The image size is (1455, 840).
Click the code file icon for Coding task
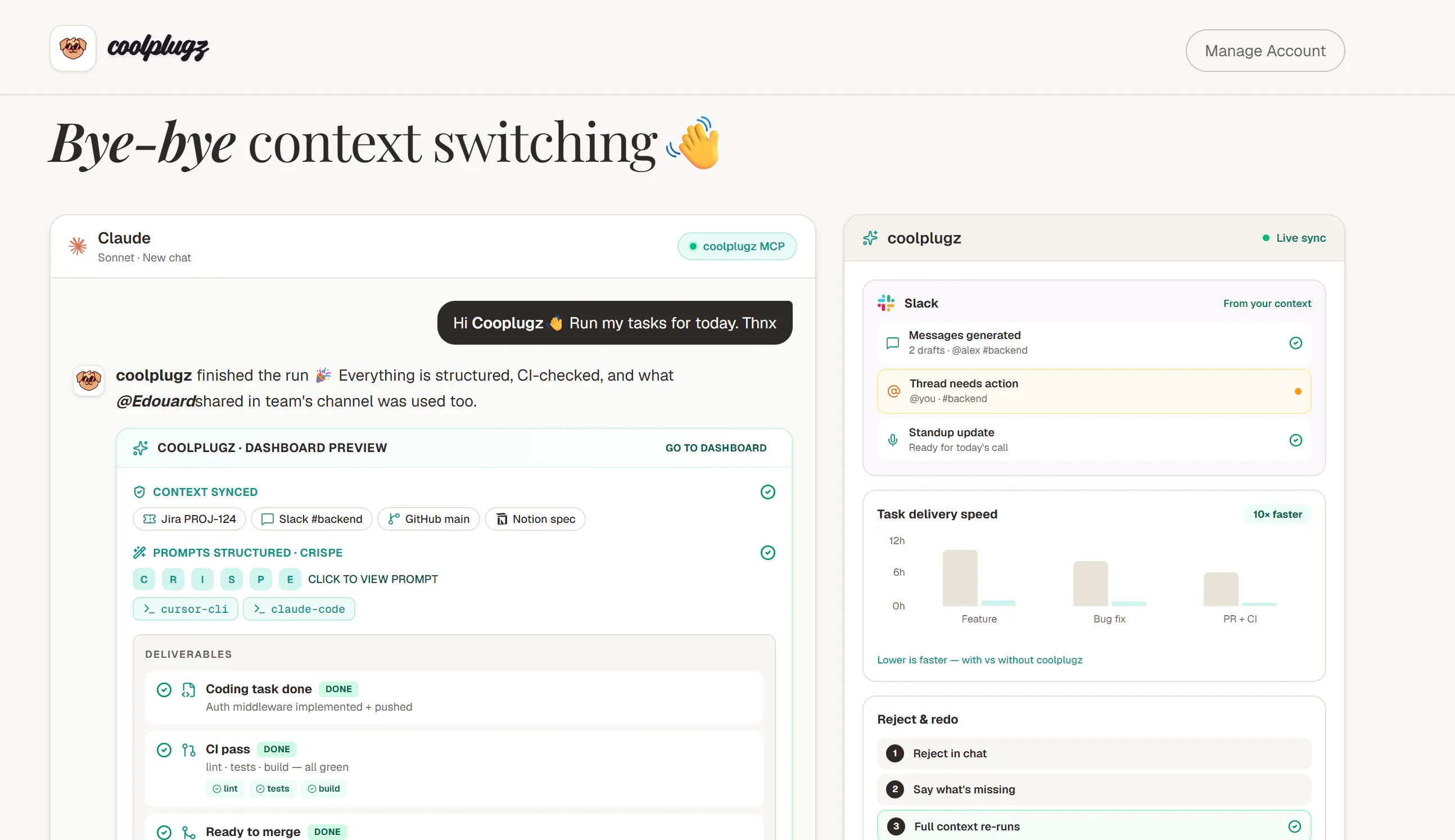[x=188, y=690]
